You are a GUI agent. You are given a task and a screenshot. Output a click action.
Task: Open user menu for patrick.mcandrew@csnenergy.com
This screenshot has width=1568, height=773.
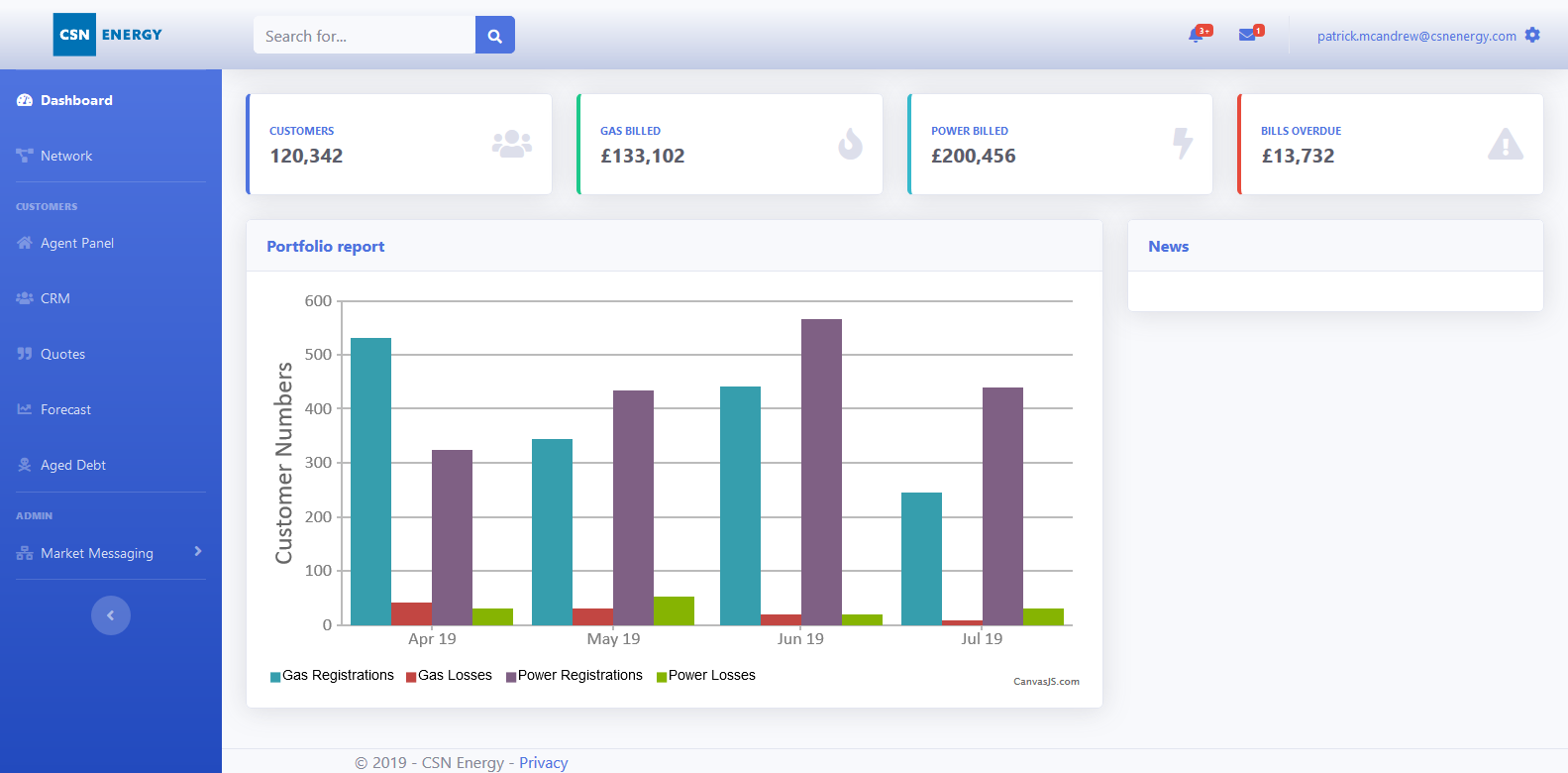[x=1415, y=36]
